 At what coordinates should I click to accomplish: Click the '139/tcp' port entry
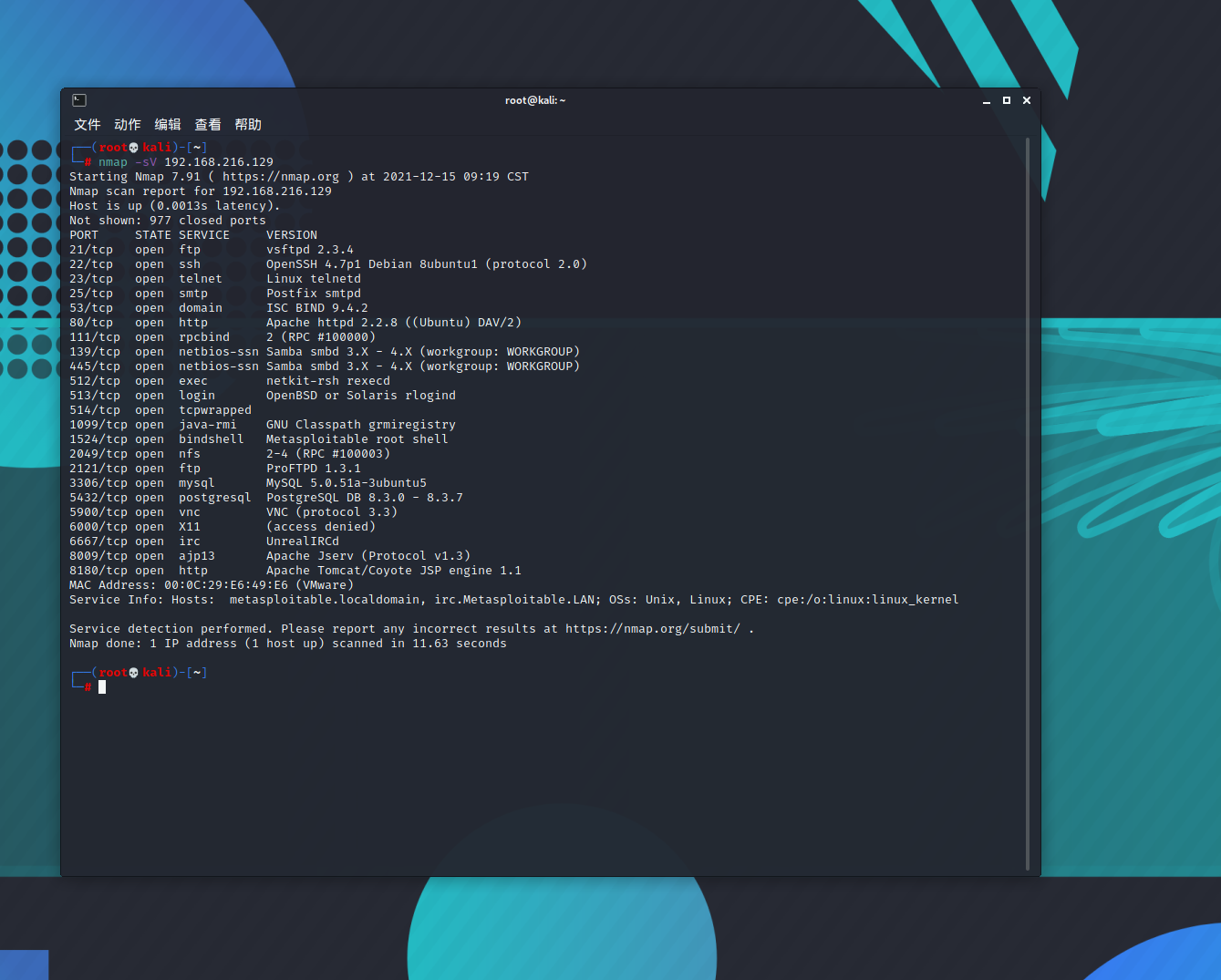[95, 352]
